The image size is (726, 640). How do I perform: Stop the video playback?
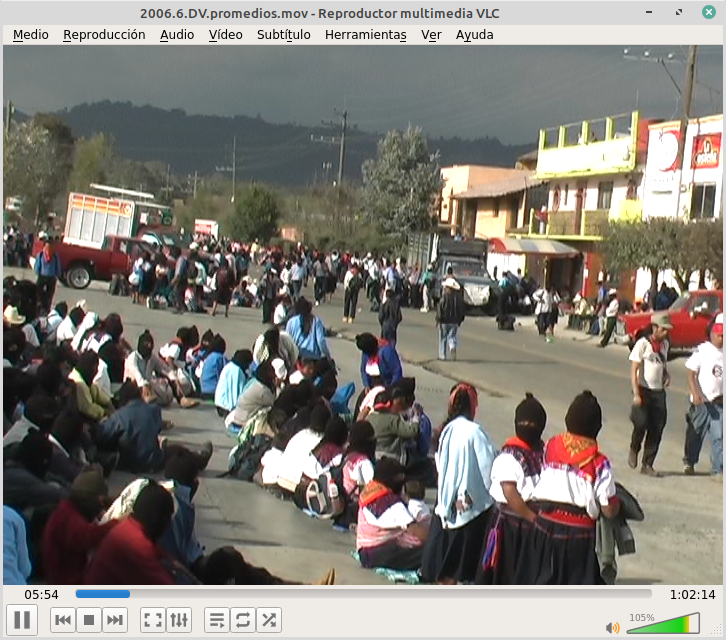tap(89, 620)
